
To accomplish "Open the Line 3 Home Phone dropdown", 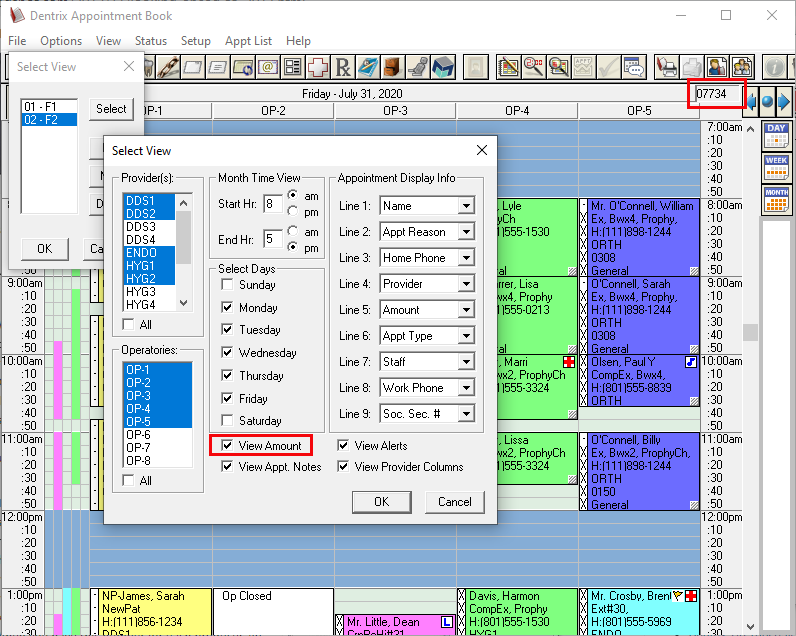I will tap(466, 258).
